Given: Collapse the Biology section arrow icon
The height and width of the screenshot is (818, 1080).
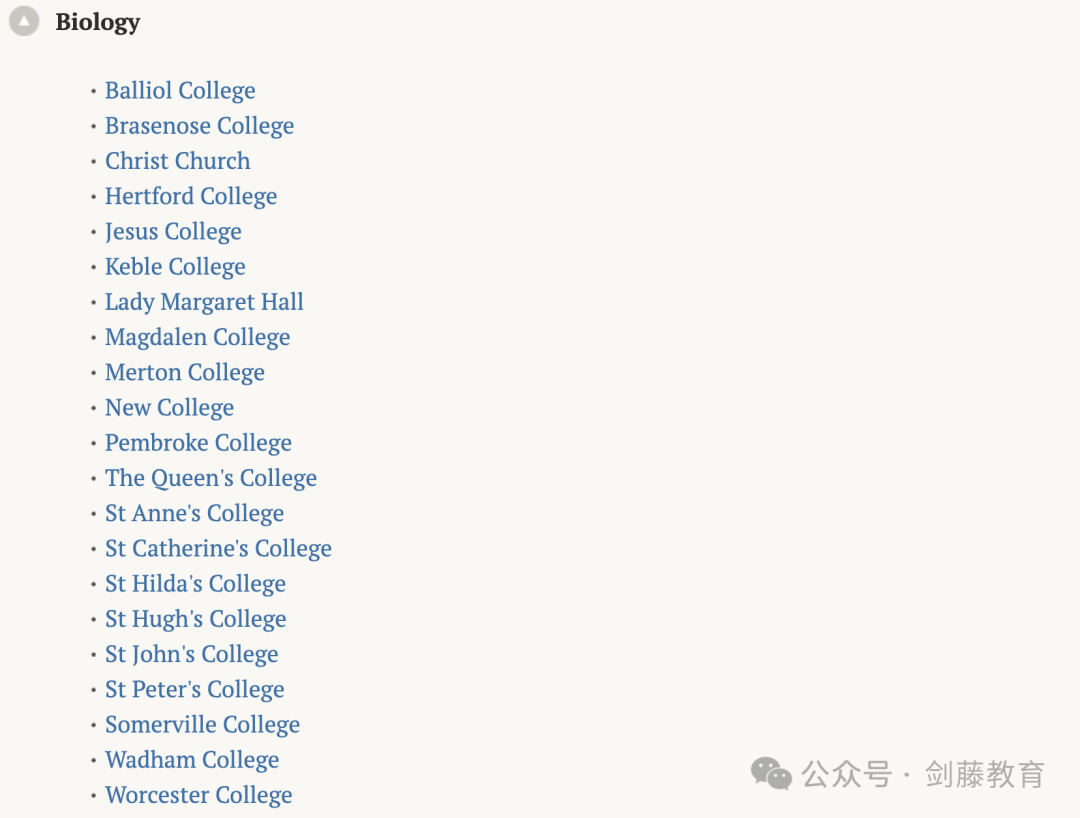Looking at the screenshot, I should [x=24, y=21].
